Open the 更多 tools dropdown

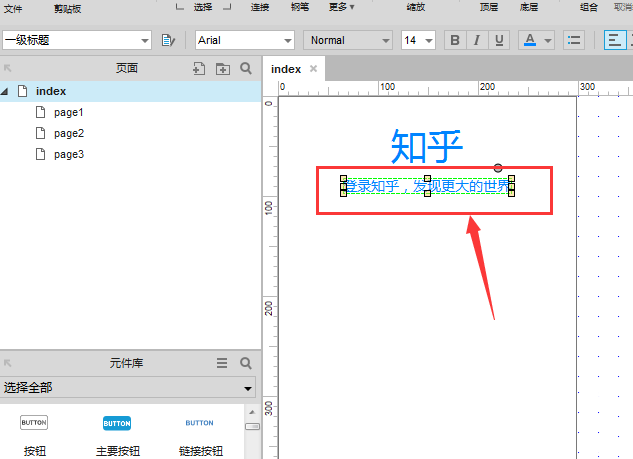coord(342,7)
